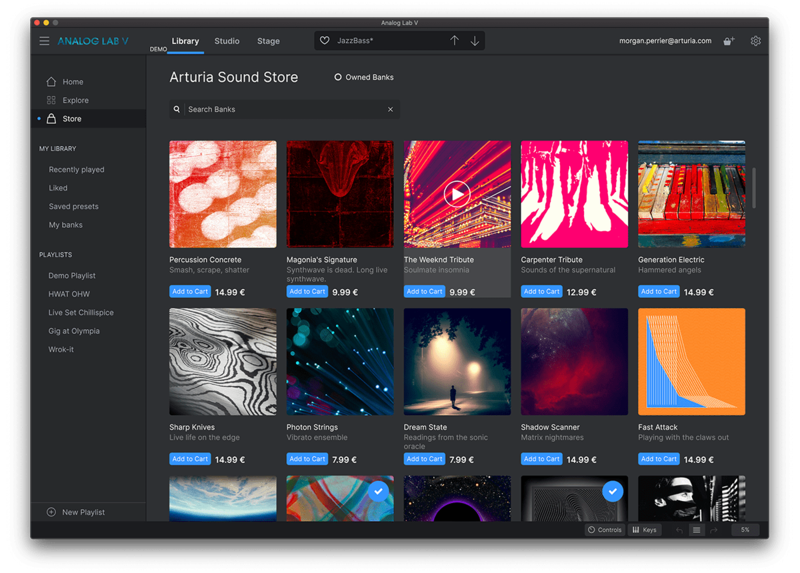The width and height of the screenshot is (800, 573).
Task: Go to previous preset with up arrow
Action: [454, 41]
